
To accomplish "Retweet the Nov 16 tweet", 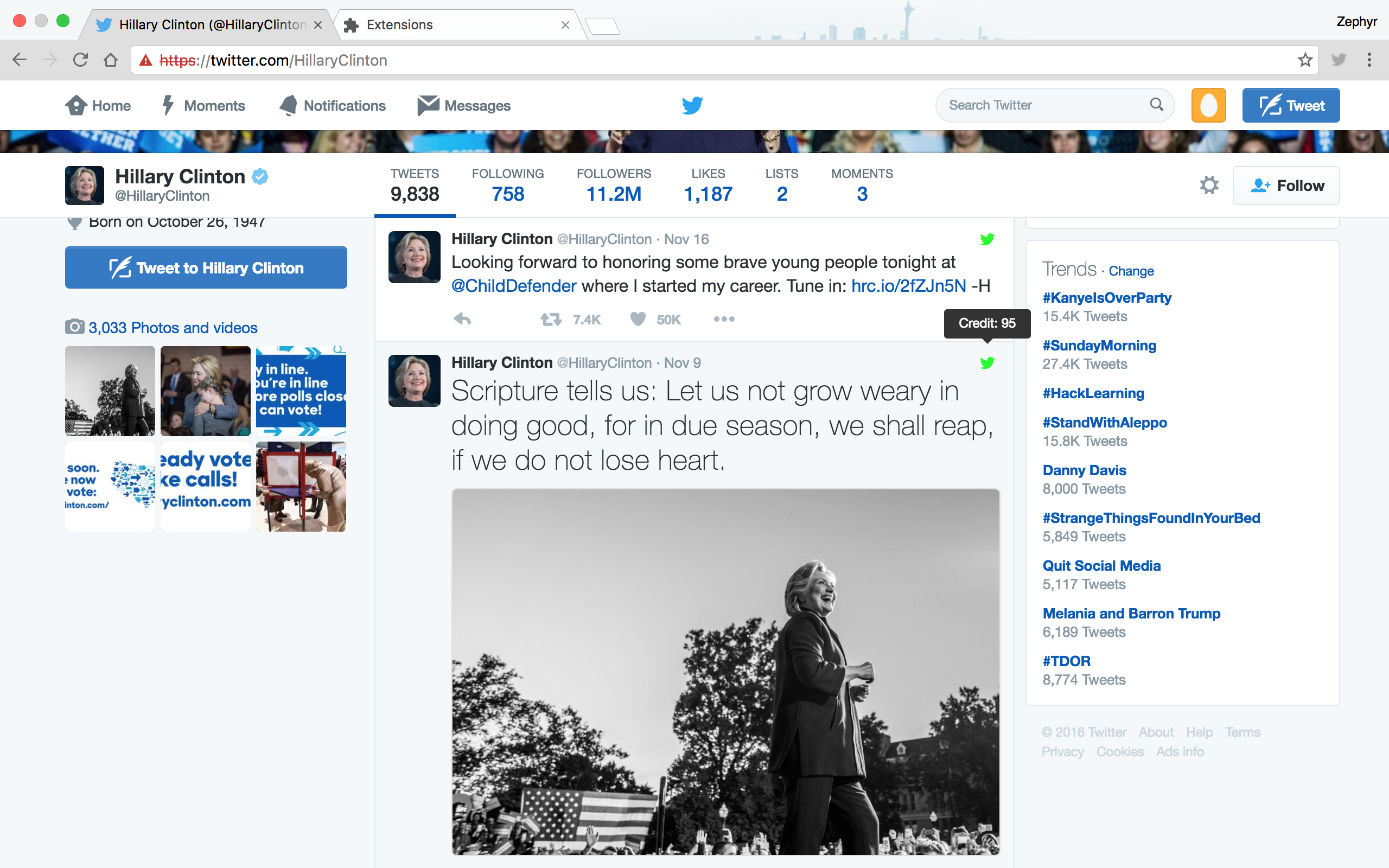I will (551, 319).
